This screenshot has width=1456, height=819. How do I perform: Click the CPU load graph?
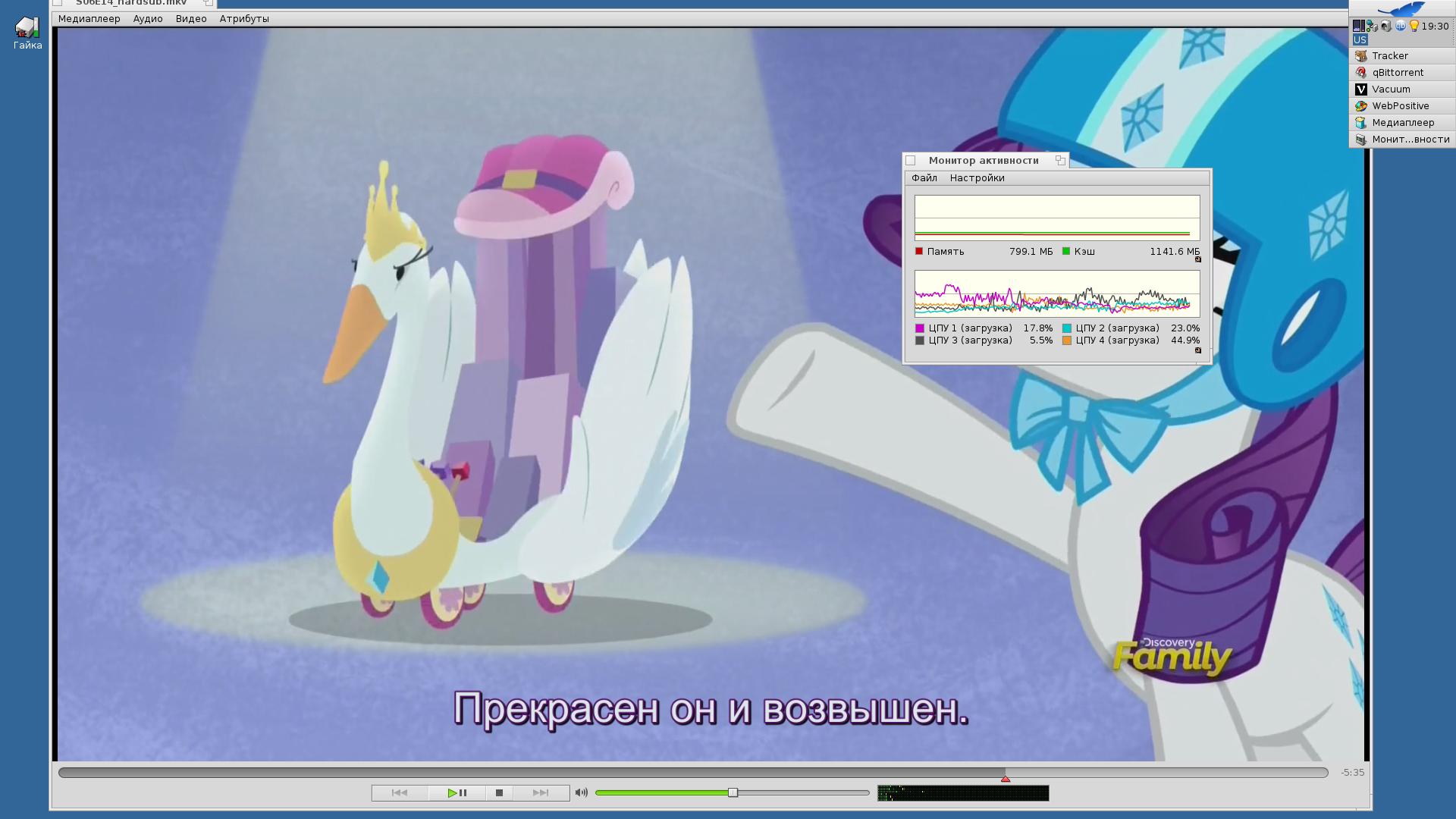1057,293
